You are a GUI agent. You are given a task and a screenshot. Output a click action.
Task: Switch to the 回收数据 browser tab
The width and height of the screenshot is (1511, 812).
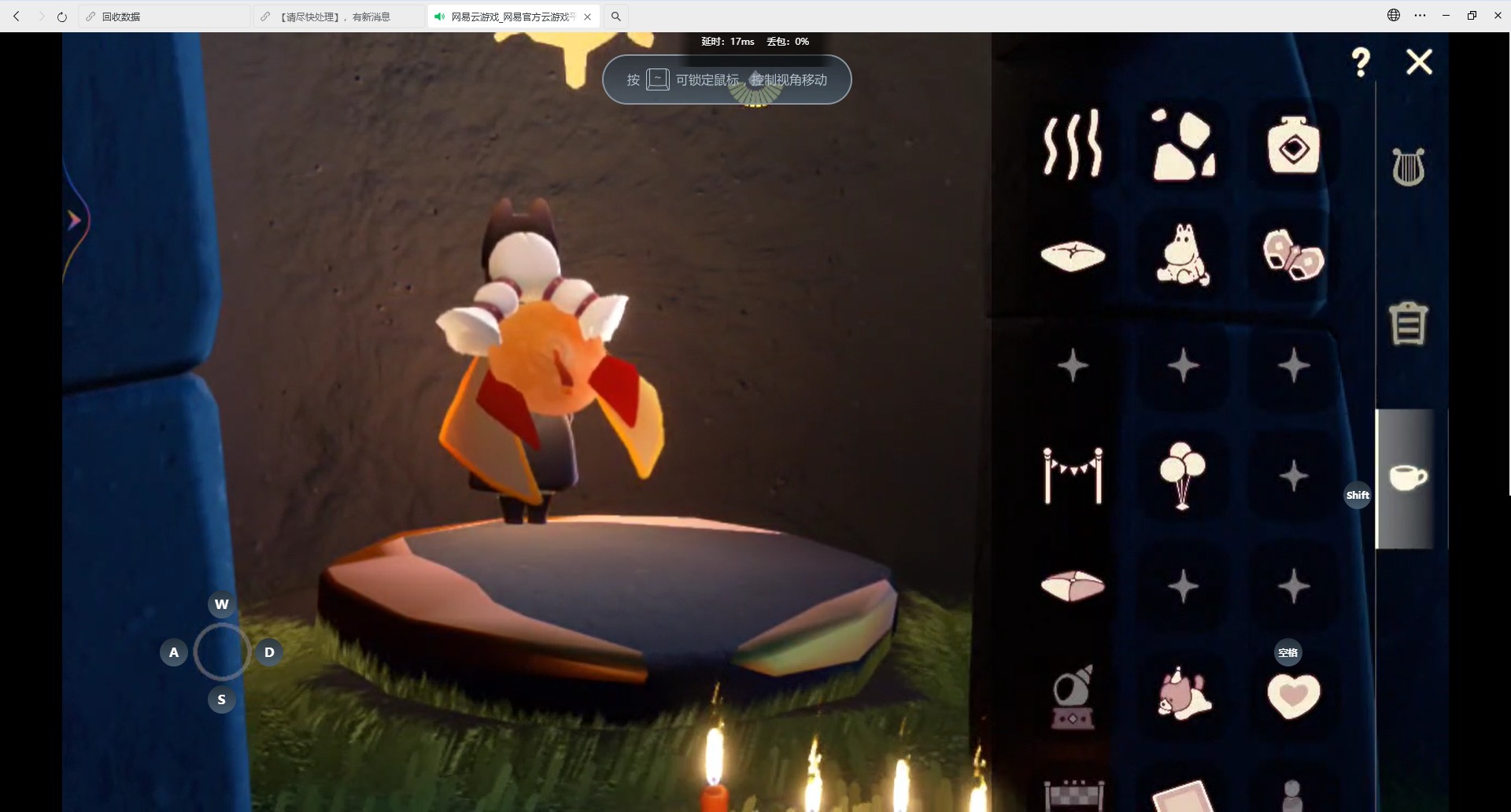point(164,17)
